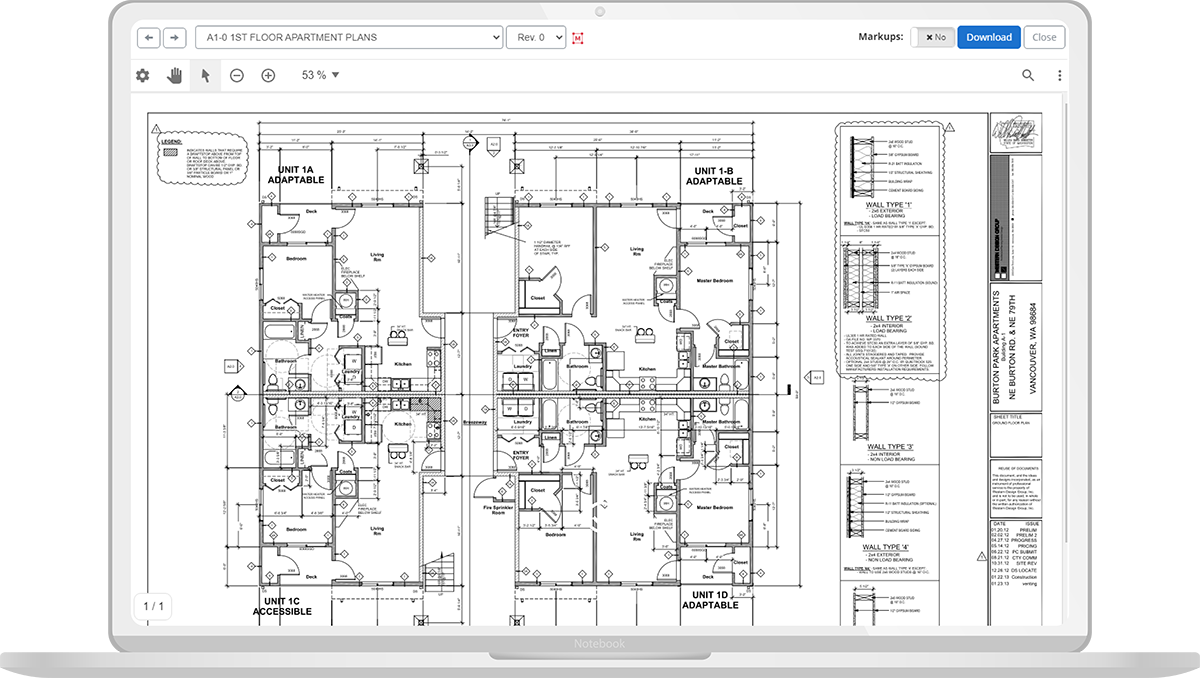Image resolution: width=1200 pixels, height=678 pixels.
Task: Click the 1 / 1 page indicator
Action: (154, 606)
